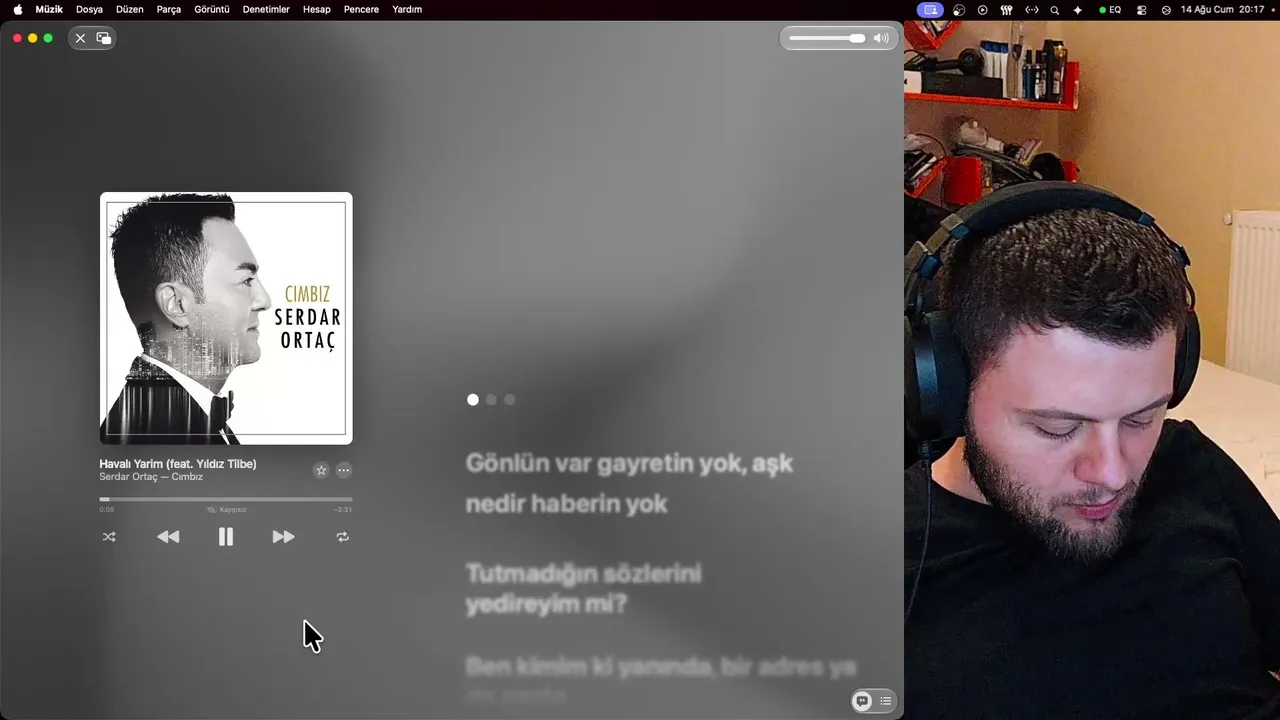Image resolution: width=1280 pixels, height=720 pixels.
Task: Open the Dosya menu
Action: (x=89, y=10)
